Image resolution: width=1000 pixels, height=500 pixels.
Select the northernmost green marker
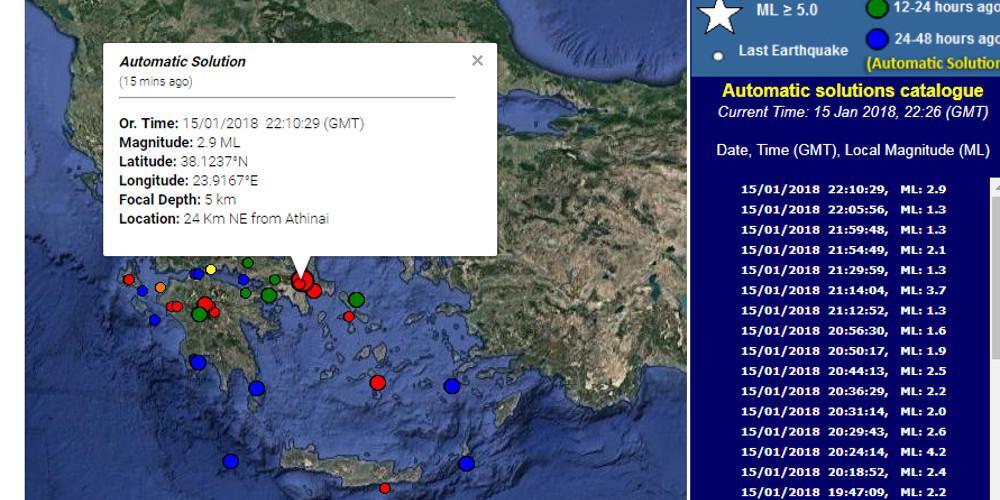point(248,263)
